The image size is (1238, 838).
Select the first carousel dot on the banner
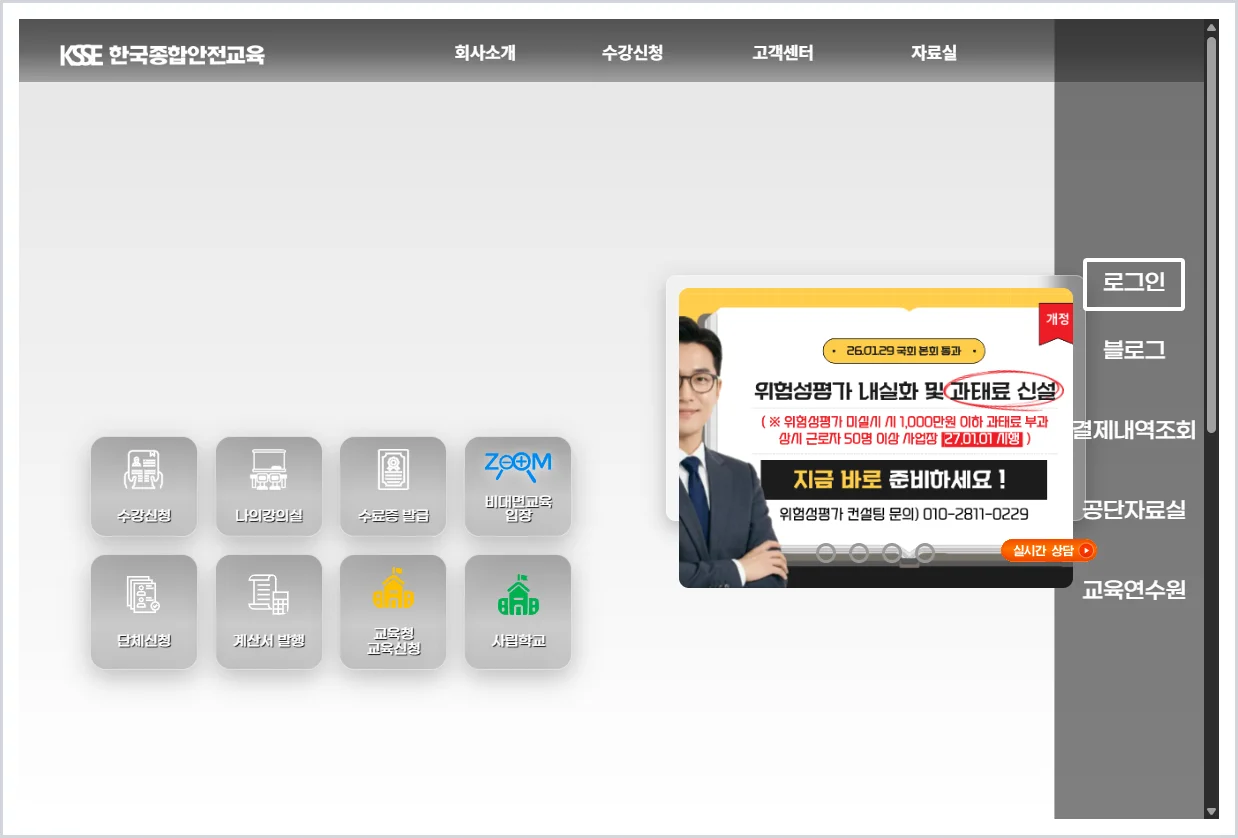[825, 553]
